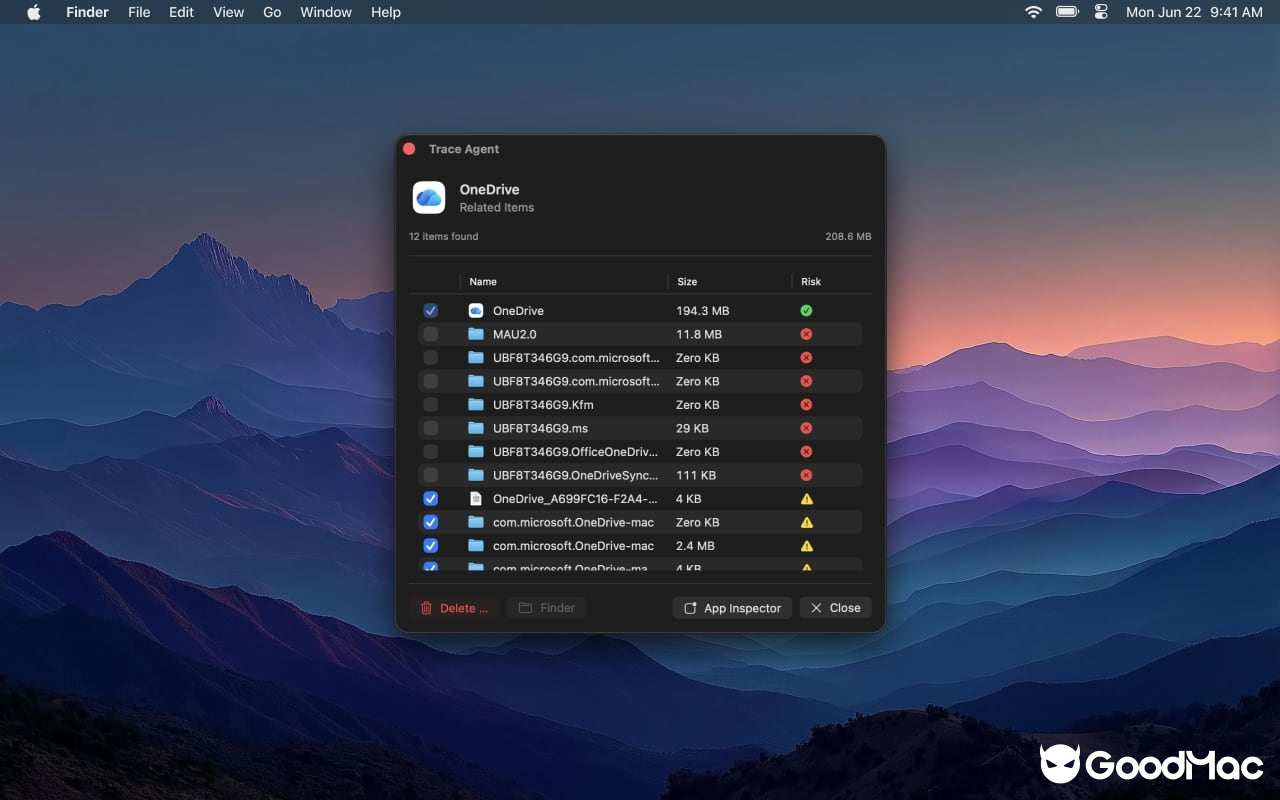This screenshot has width=1280, height=800.
Task: Click the UBF8T346G9.ms folder icon
Action: tap(476, 428)
